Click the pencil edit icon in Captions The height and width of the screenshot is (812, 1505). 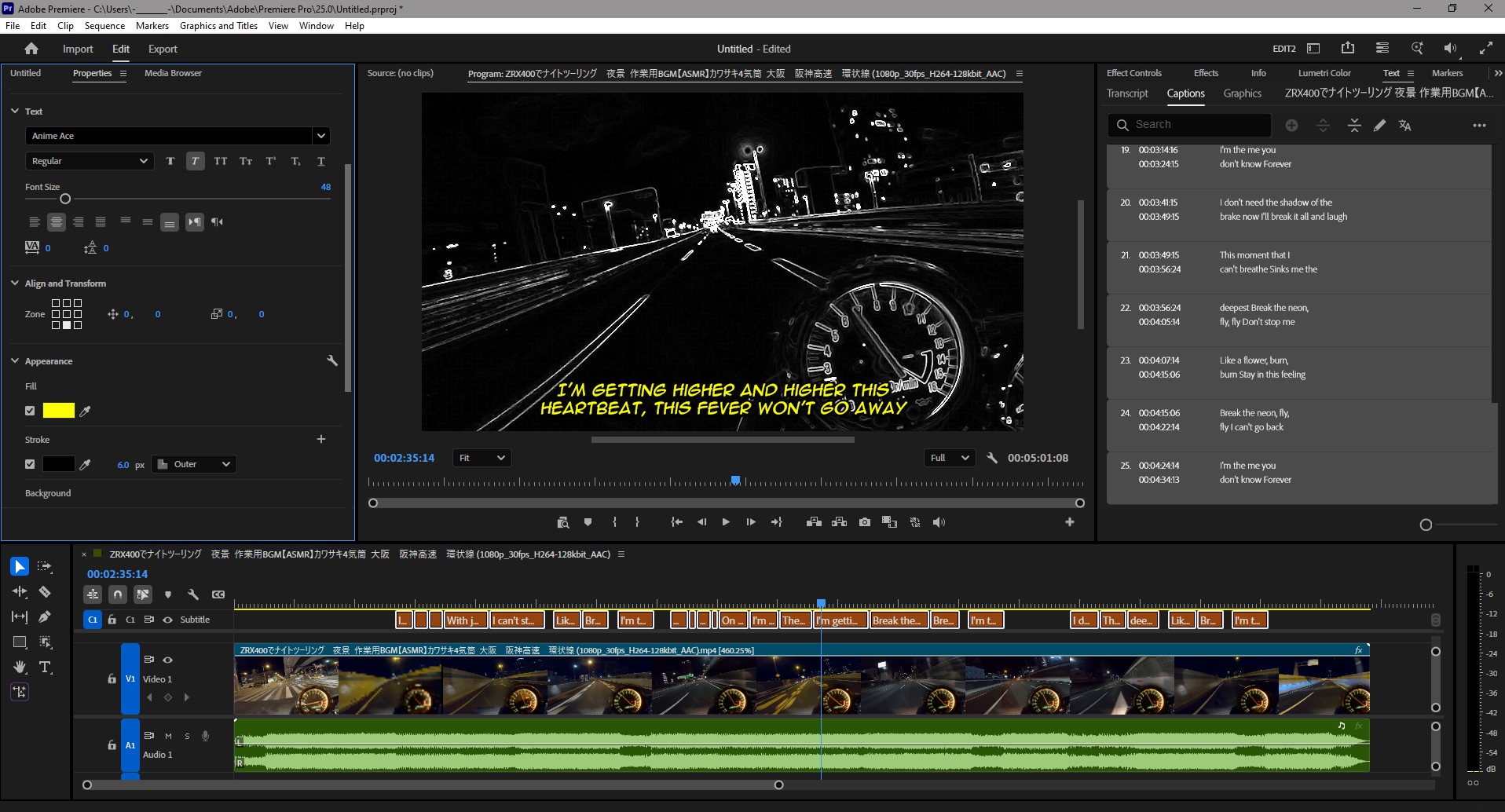tap(1379, 126)
